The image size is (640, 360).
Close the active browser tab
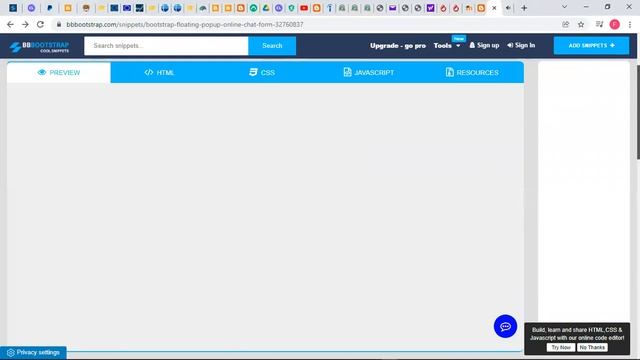tap(494, 8)
